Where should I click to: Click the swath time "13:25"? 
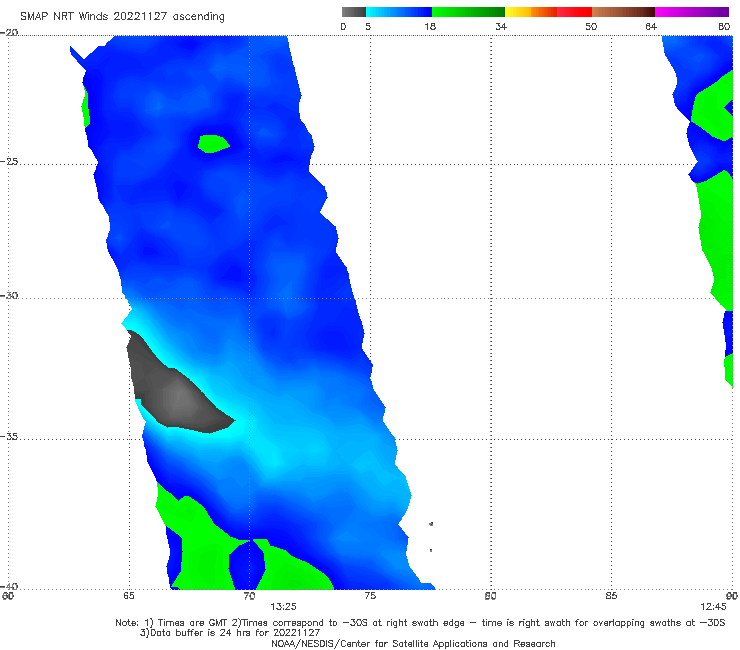(x=283, y=607)
